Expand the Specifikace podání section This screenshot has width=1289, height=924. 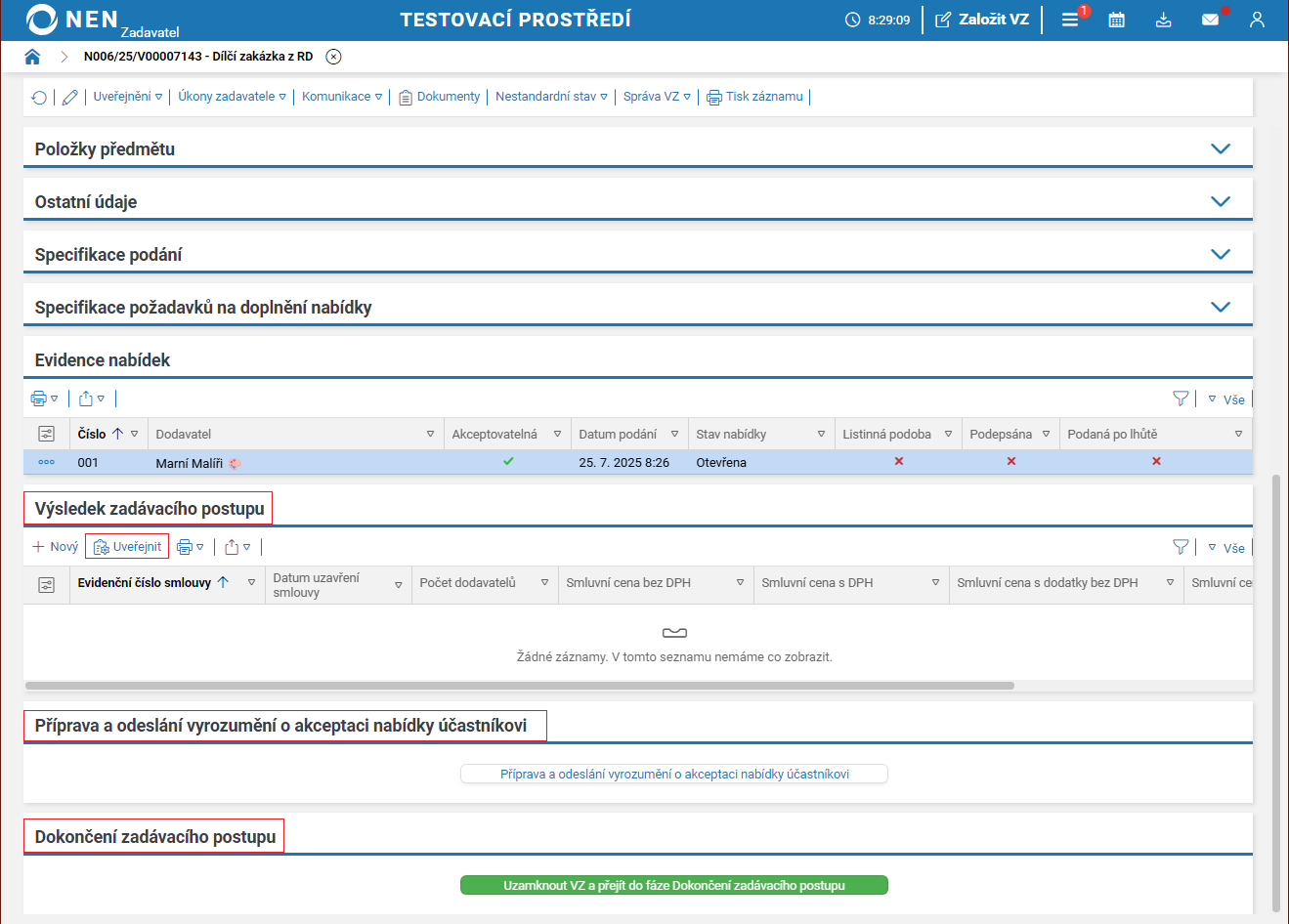(1221, 255)
